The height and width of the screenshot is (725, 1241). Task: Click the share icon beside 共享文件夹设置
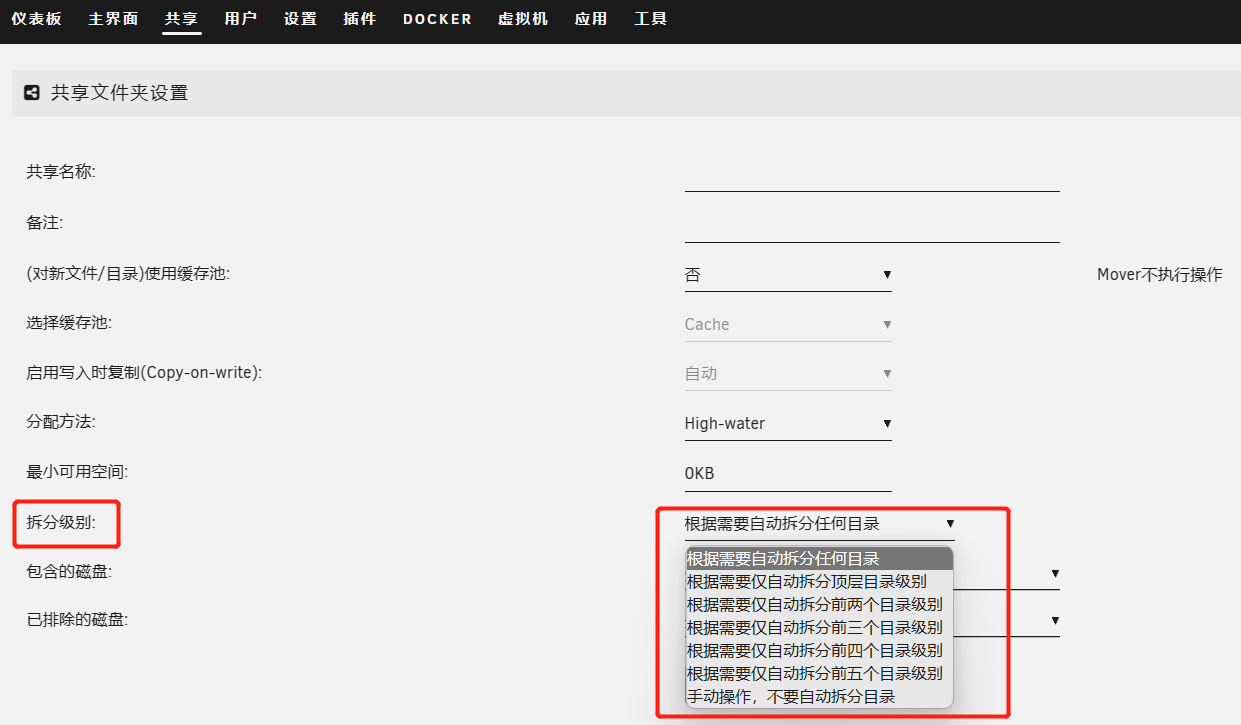click(x=32, y=93)
